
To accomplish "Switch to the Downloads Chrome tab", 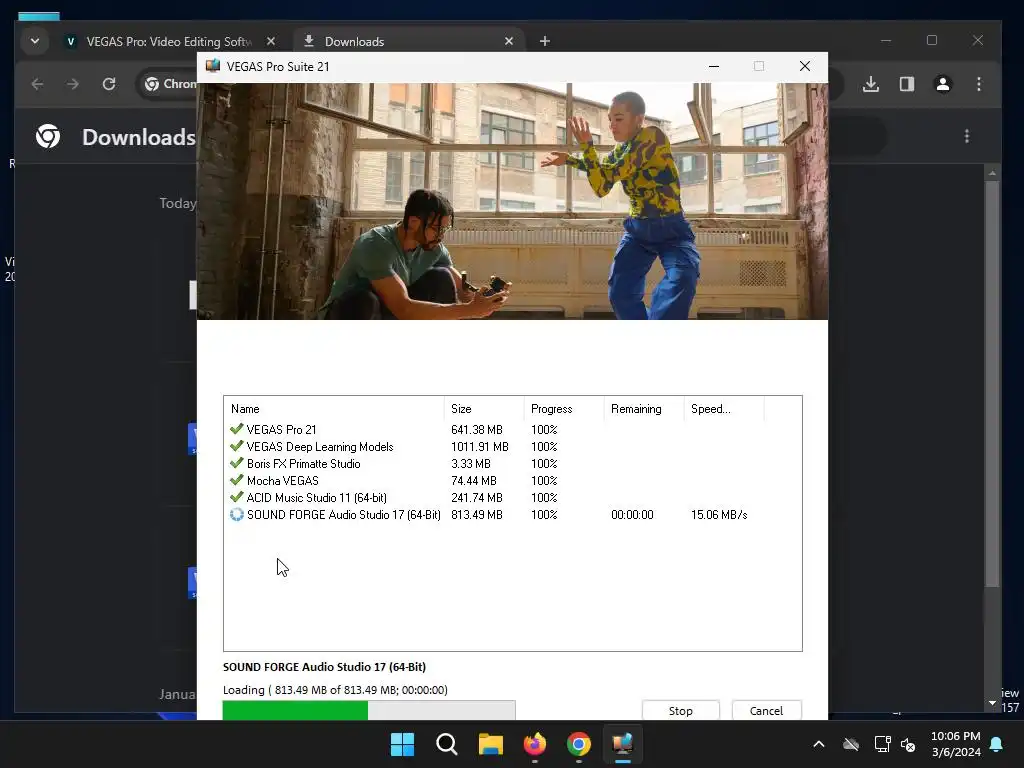I will [408, 41].
